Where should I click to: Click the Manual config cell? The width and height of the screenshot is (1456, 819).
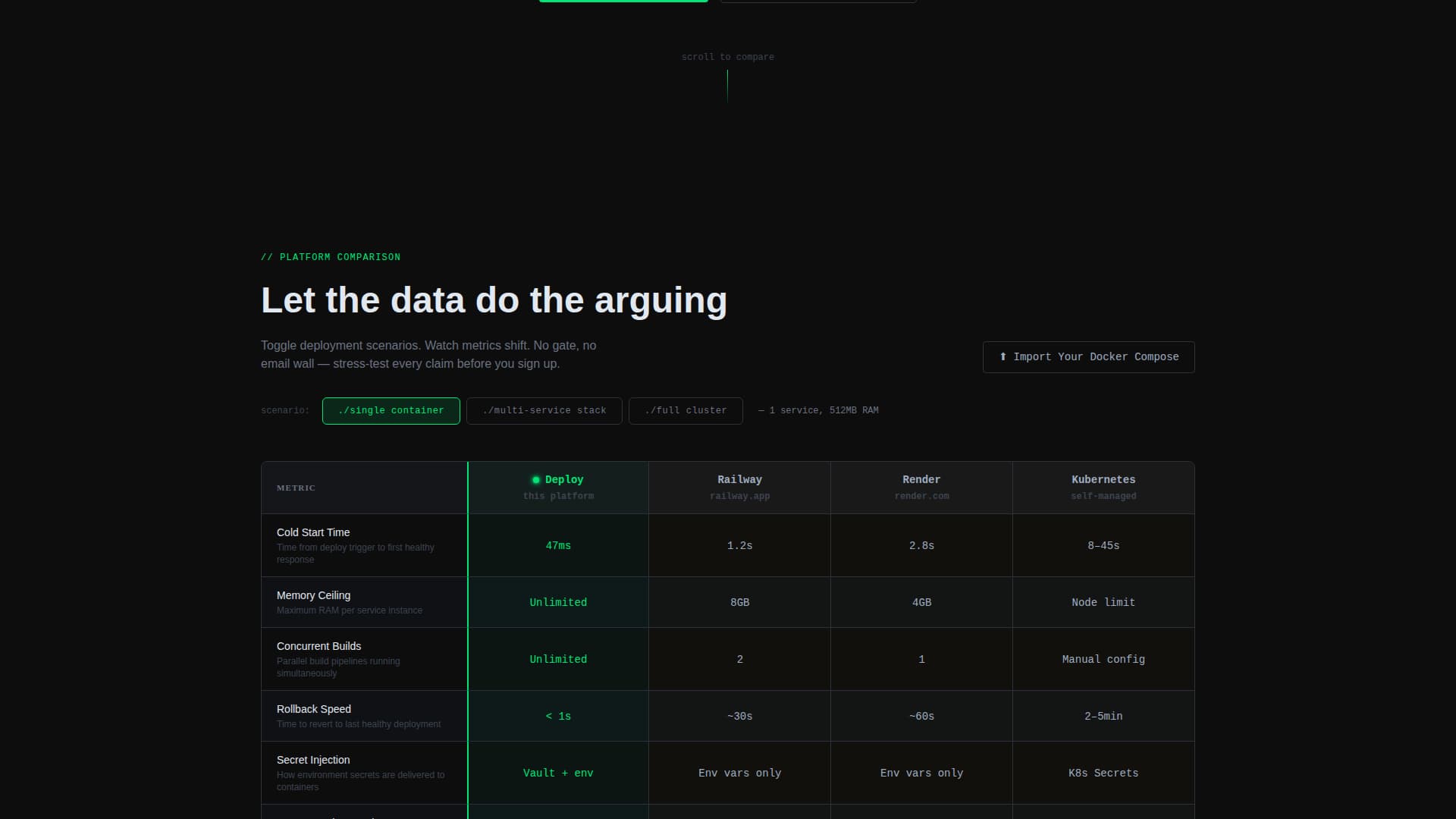[1103, 660]
